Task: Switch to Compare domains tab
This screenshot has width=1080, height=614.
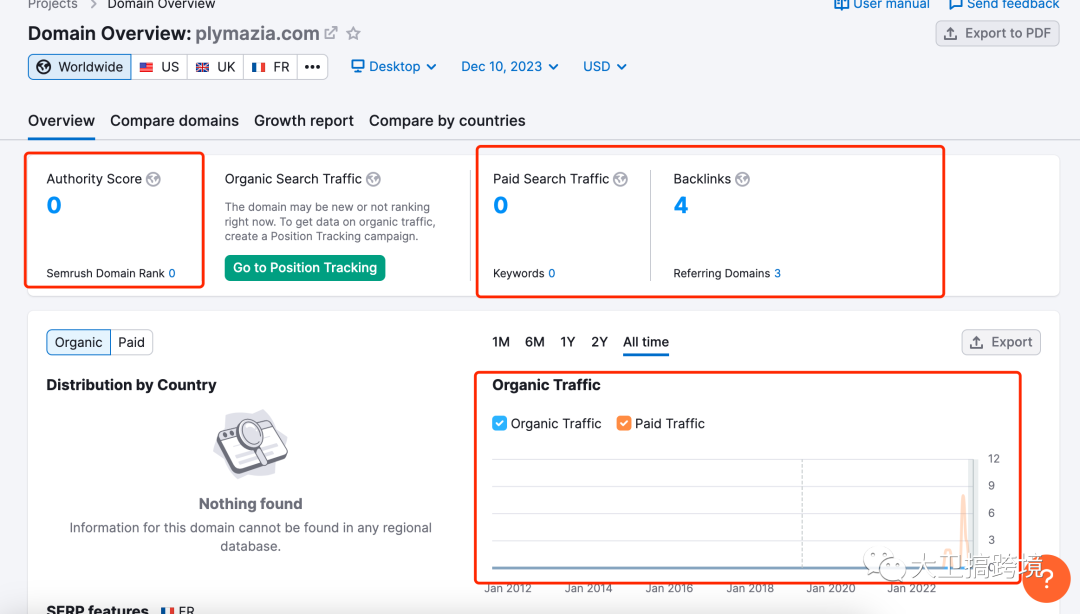Action: point(174,121)
